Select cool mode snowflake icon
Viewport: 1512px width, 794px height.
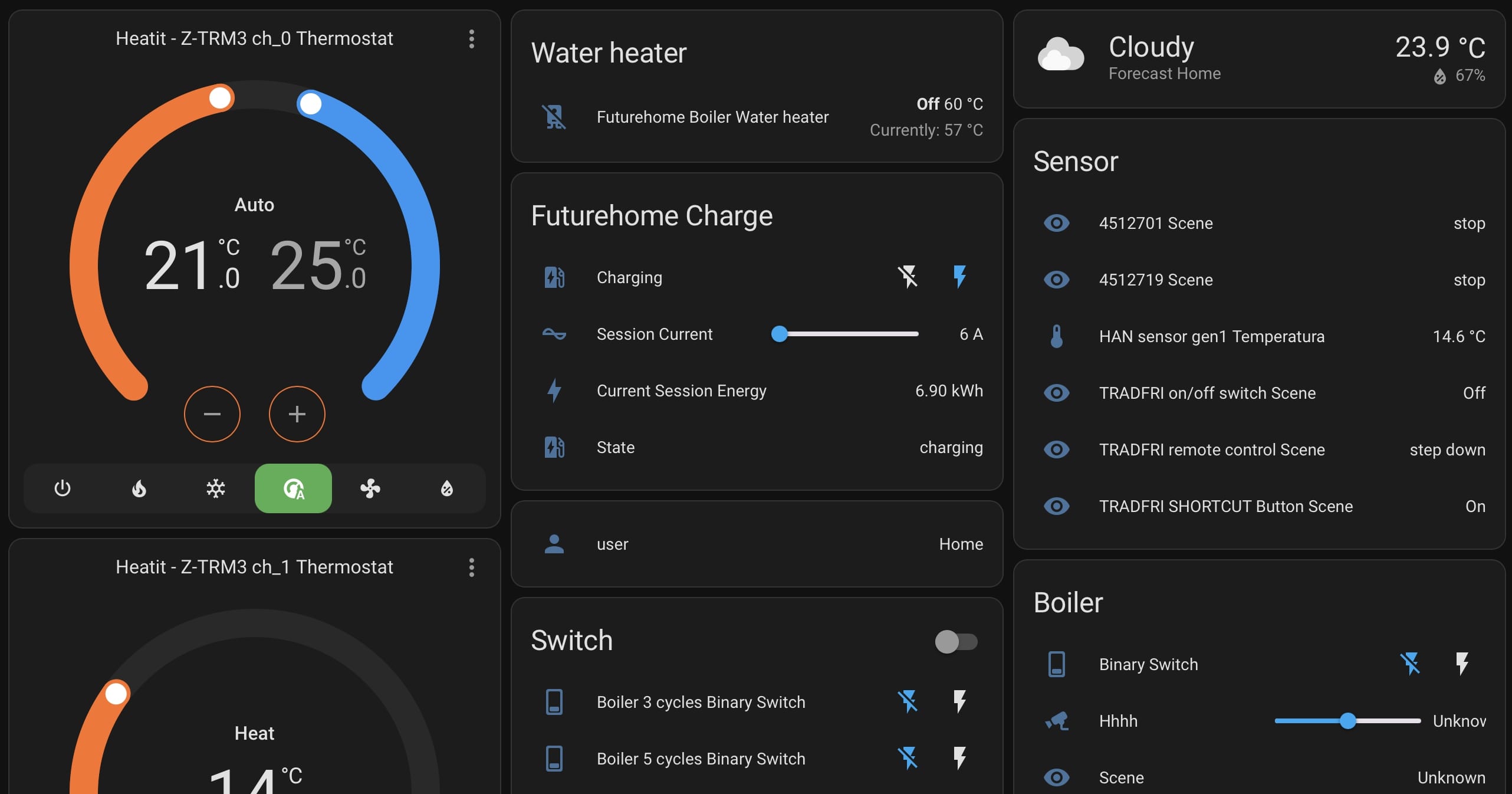[216, 488]
